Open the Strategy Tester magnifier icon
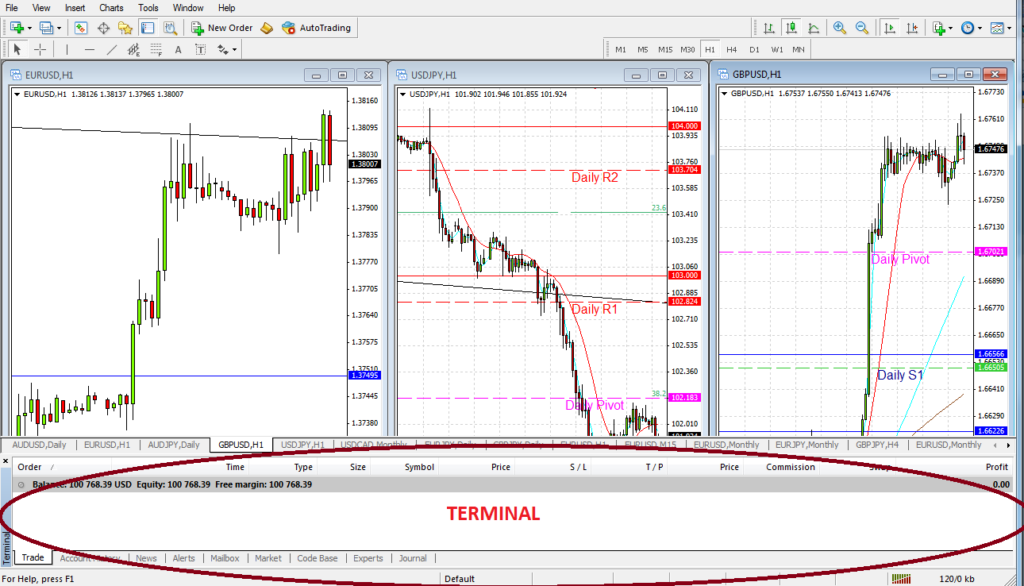This screenshot has height=586, width=1024. [170, 27]
